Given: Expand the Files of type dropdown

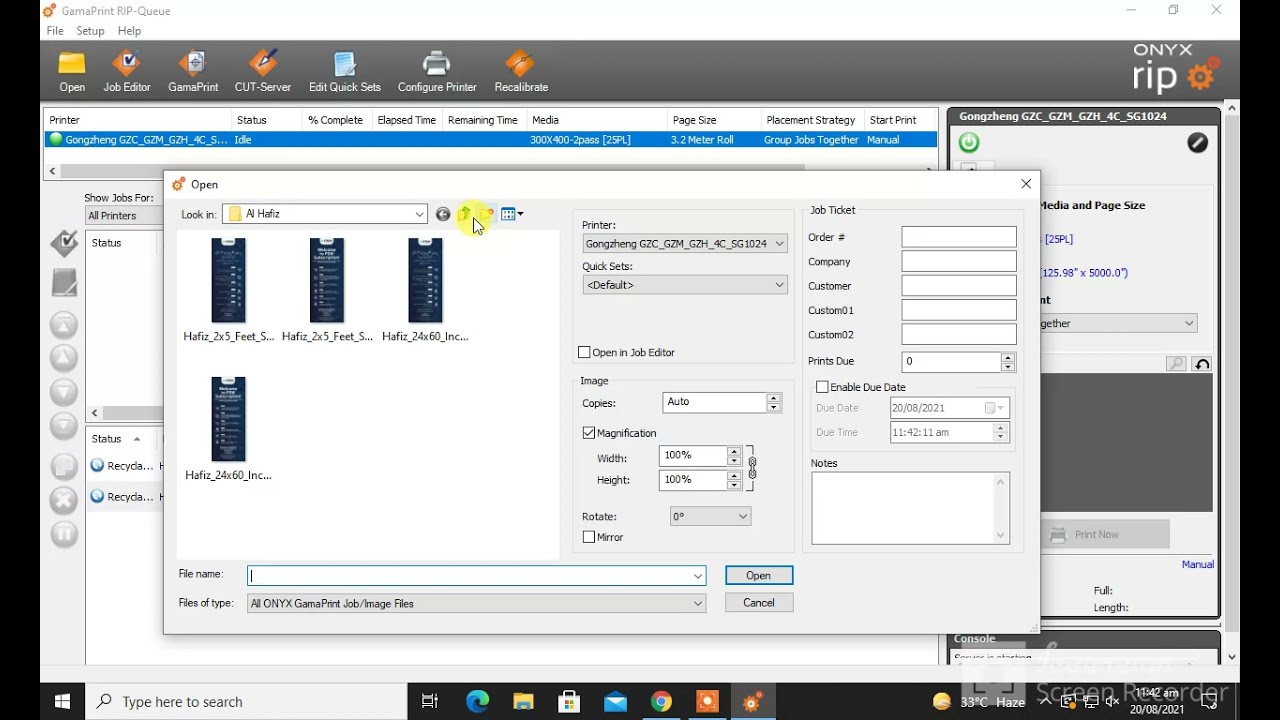Looking at the screenshot, I should (698, 603).
